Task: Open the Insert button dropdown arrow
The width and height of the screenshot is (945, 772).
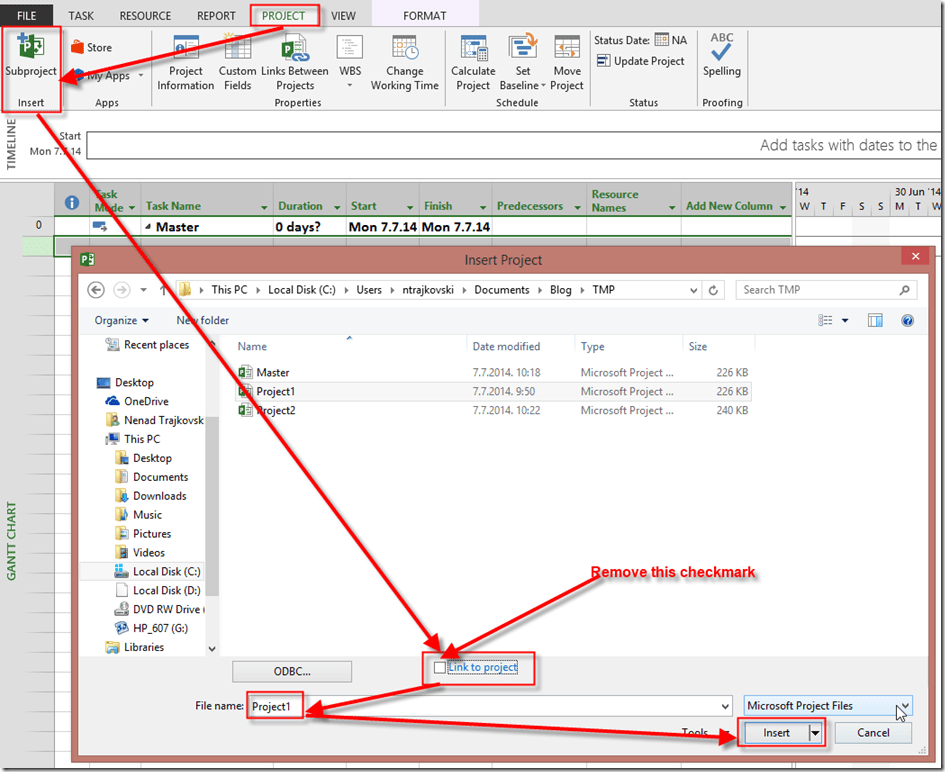Action: coord(816,733)
